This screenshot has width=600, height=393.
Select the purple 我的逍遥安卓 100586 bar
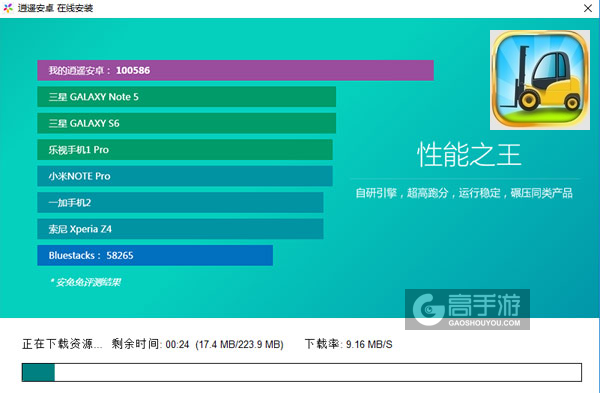tap(235, 70)
